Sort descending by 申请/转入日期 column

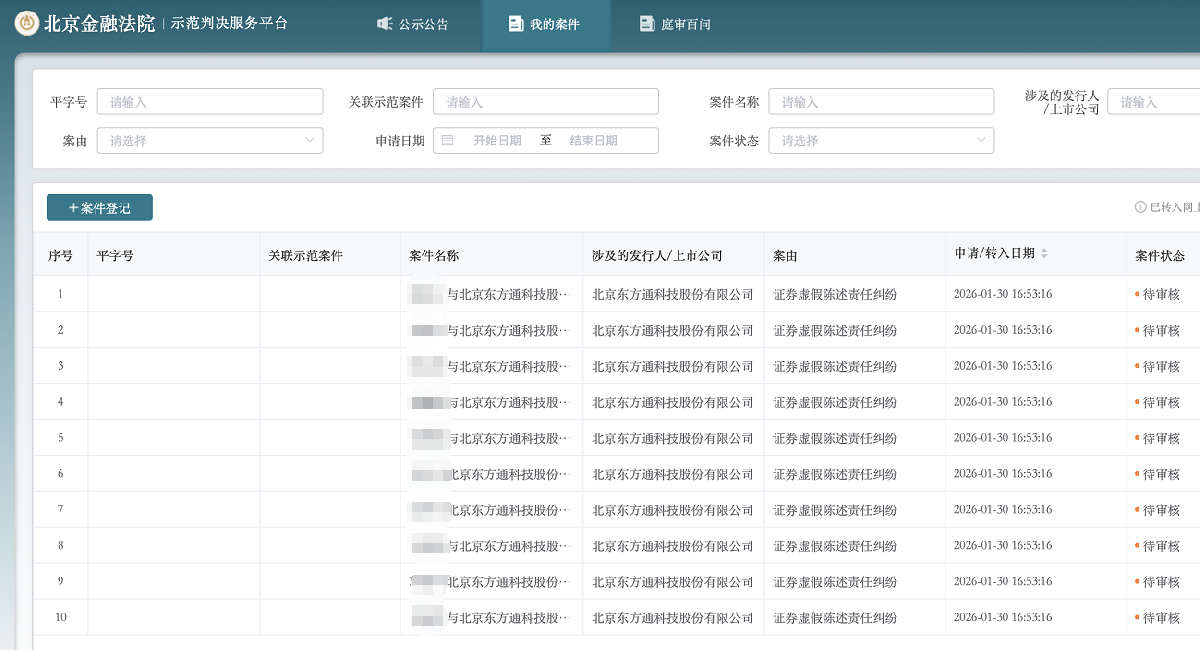(x=1046, y=257)
